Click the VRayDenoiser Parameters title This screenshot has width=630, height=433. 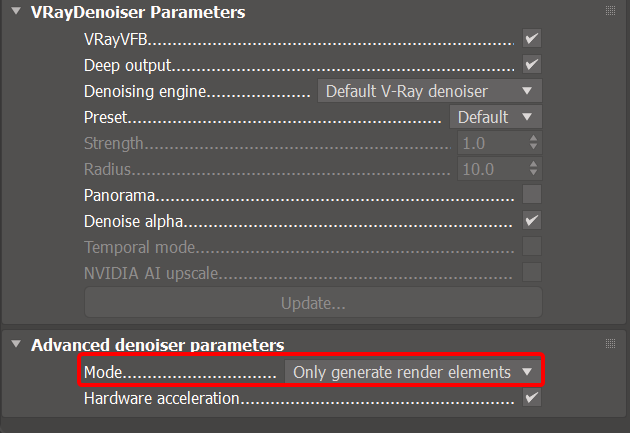pos(138,12)
